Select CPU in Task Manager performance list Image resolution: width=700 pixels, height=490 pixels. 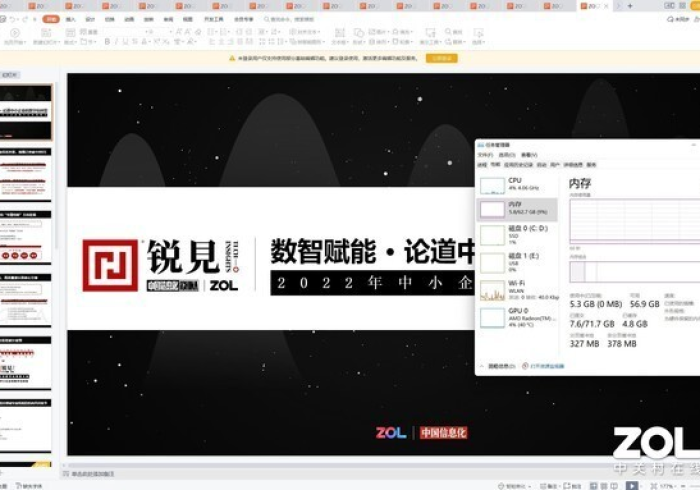(517, 184)
